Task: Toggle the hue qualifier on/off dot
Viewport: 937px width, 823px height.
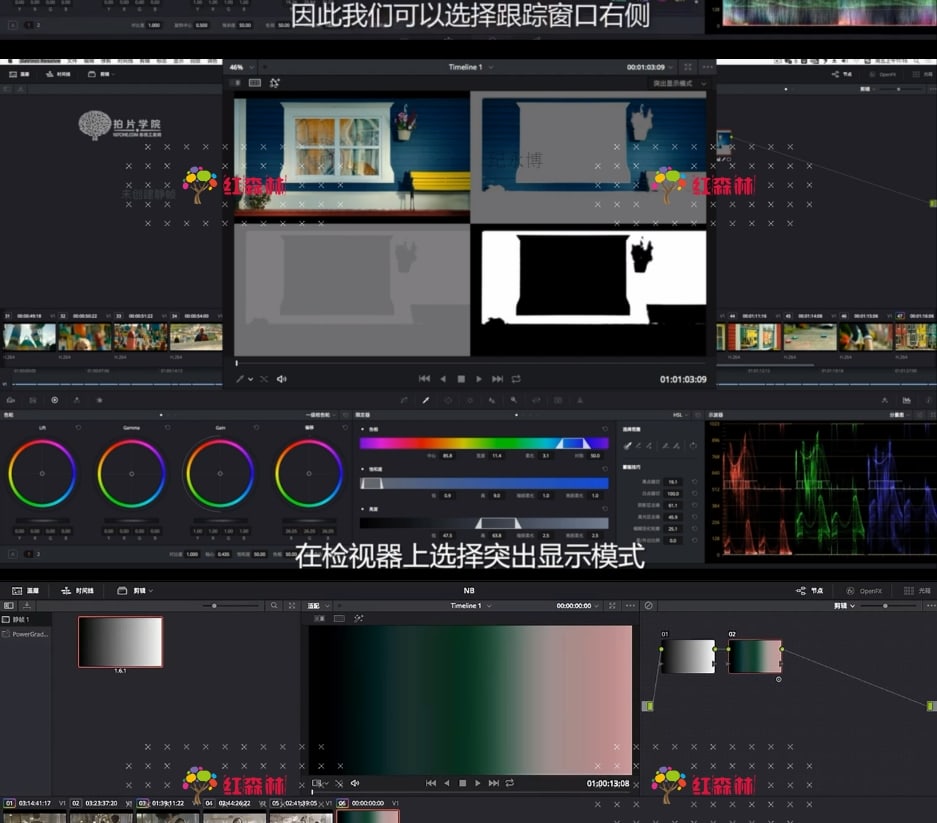Action: [x=363, y=429]
